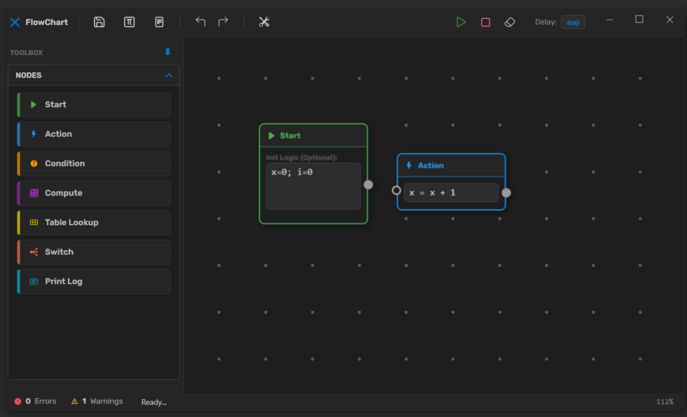The width and height of the screenshot is (687, 417).
Task: Click the Start node's output connector port
Action: point(369,185)
